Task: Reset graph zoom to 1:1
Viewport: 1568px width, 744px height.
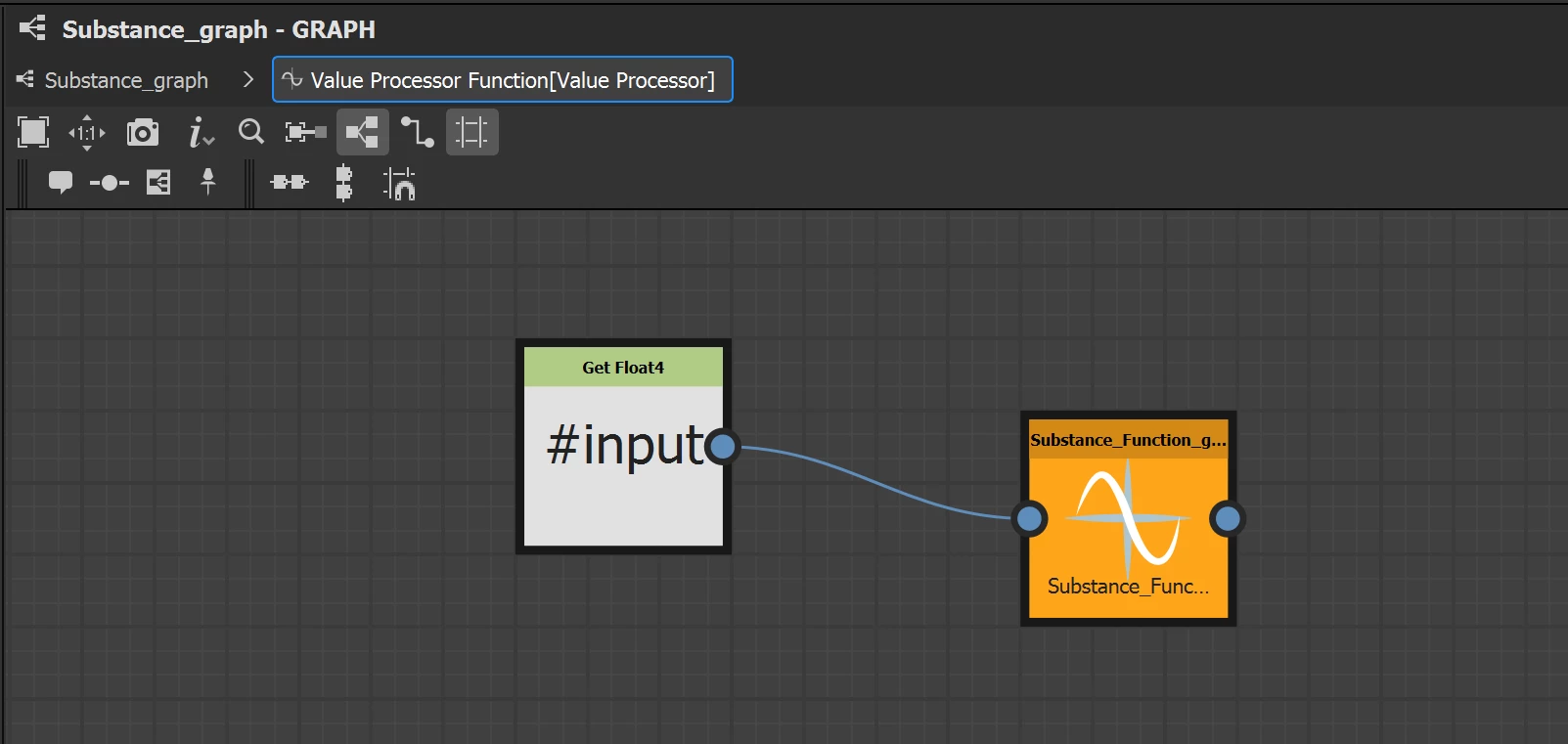Action: tap(87, 132)
